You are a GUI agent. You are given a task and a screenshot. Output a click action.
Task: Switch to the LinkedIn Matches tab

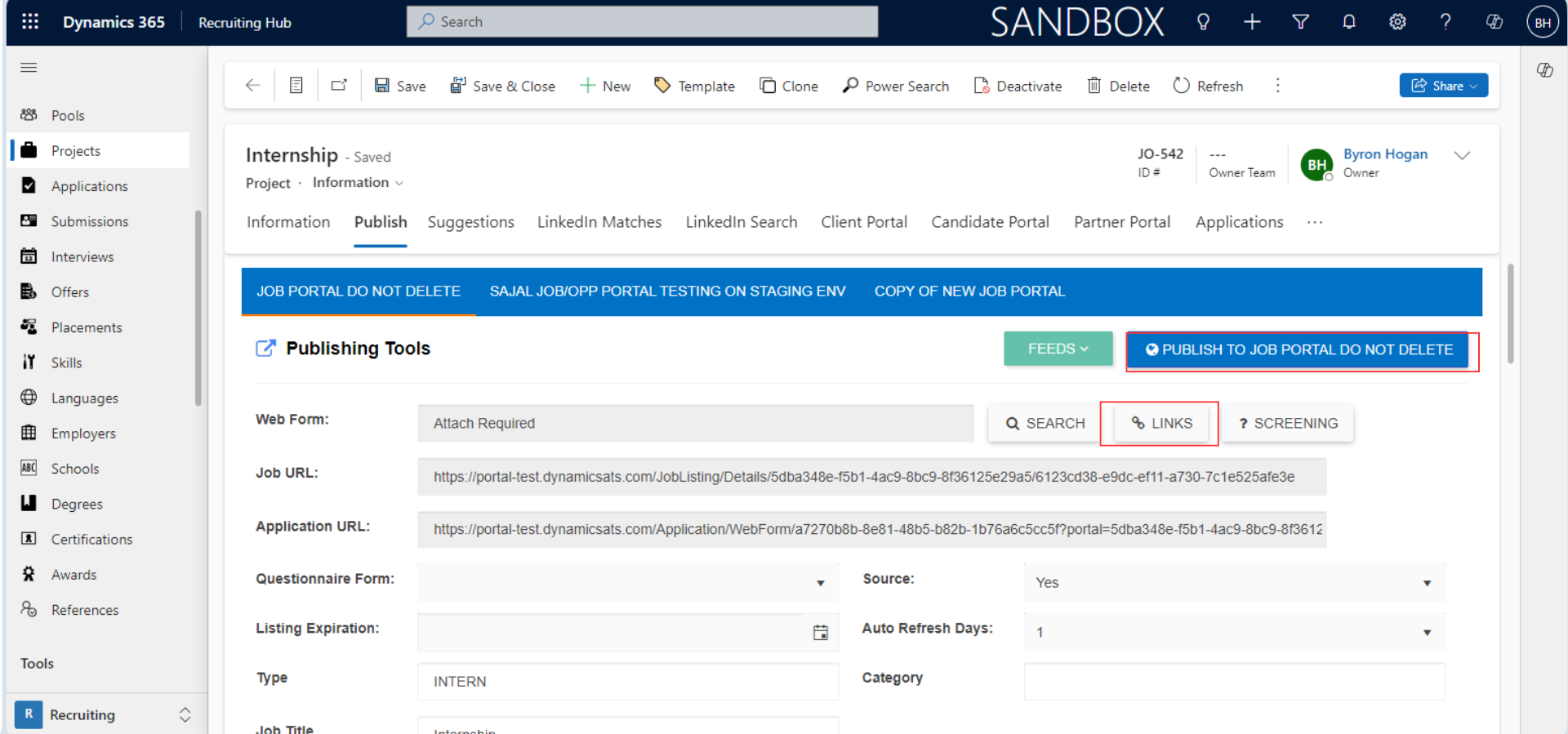[x=599, y=222]
